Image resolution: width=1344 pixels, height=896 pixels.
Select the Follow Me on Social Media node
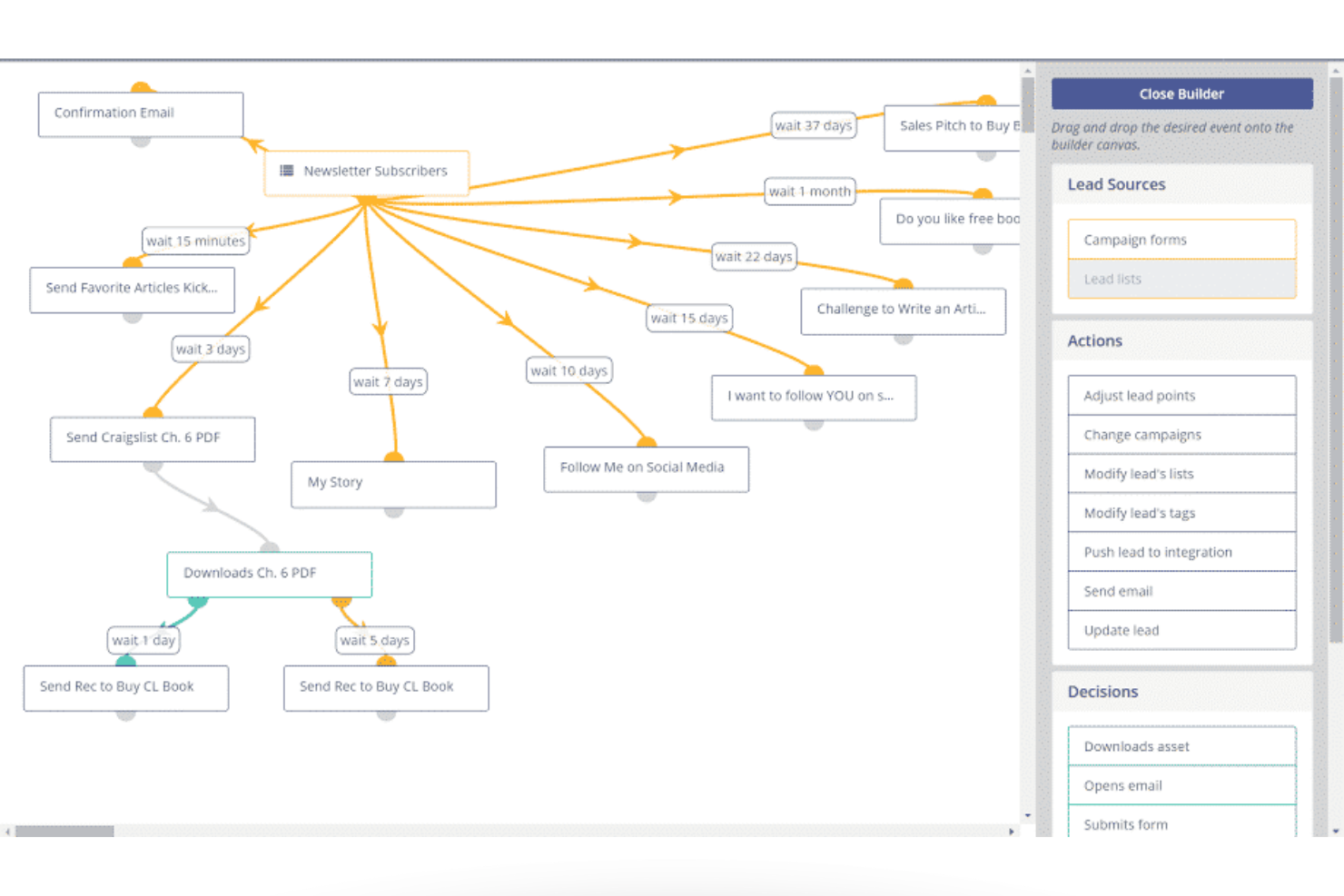[647, 469]
